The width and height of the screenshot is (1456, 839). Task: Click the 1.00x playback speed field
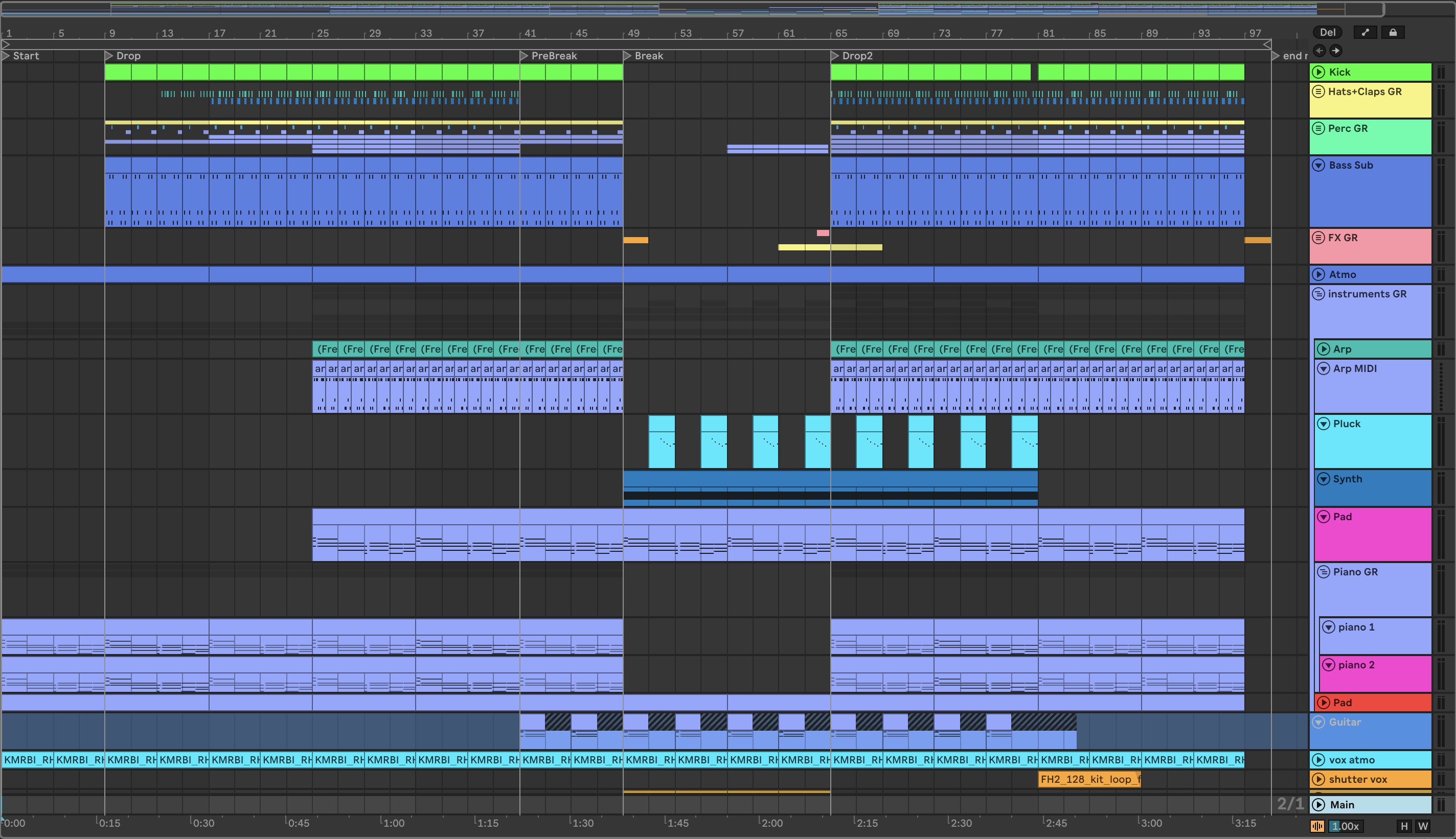[1346, 826]
